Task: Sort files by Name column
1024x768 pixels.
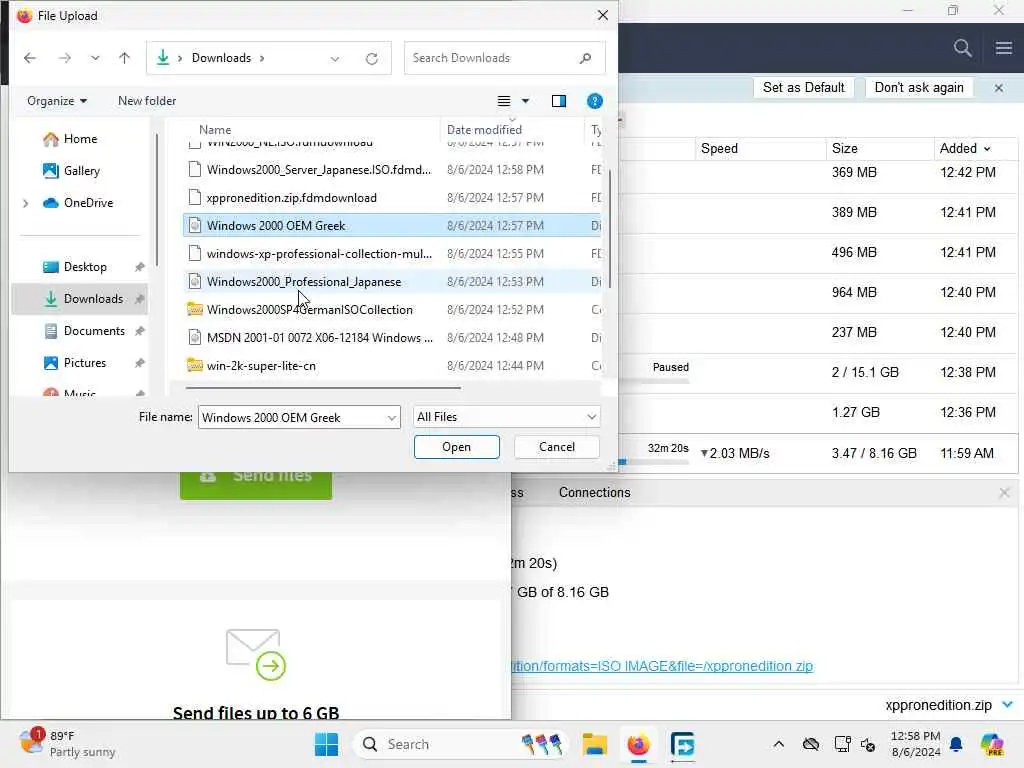Action: (215, 130)
